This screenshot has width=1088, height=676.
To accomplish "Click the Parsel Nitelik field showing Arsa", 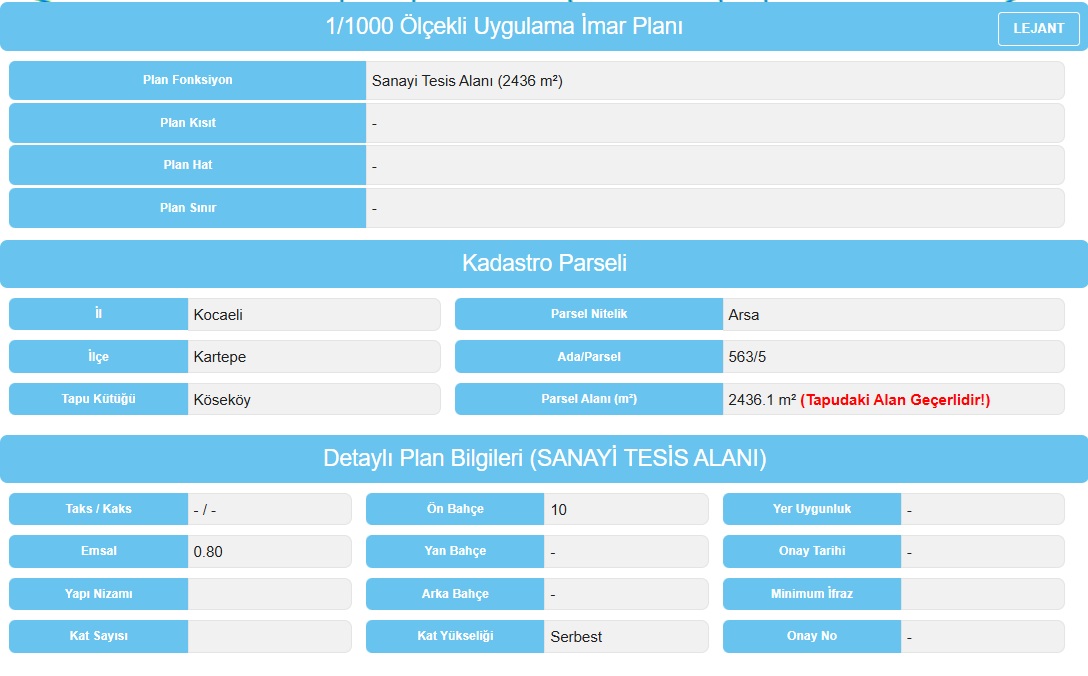I will click(x=892, y=315).
